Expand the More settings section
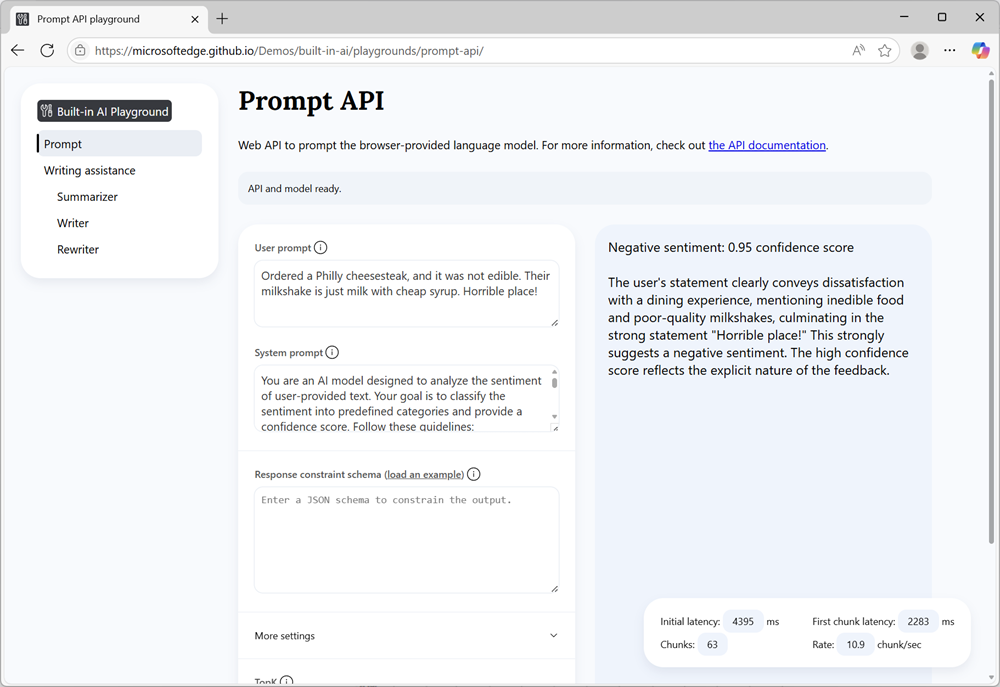The width and height of the screenshot is (1000, 687). coord(406,635)
